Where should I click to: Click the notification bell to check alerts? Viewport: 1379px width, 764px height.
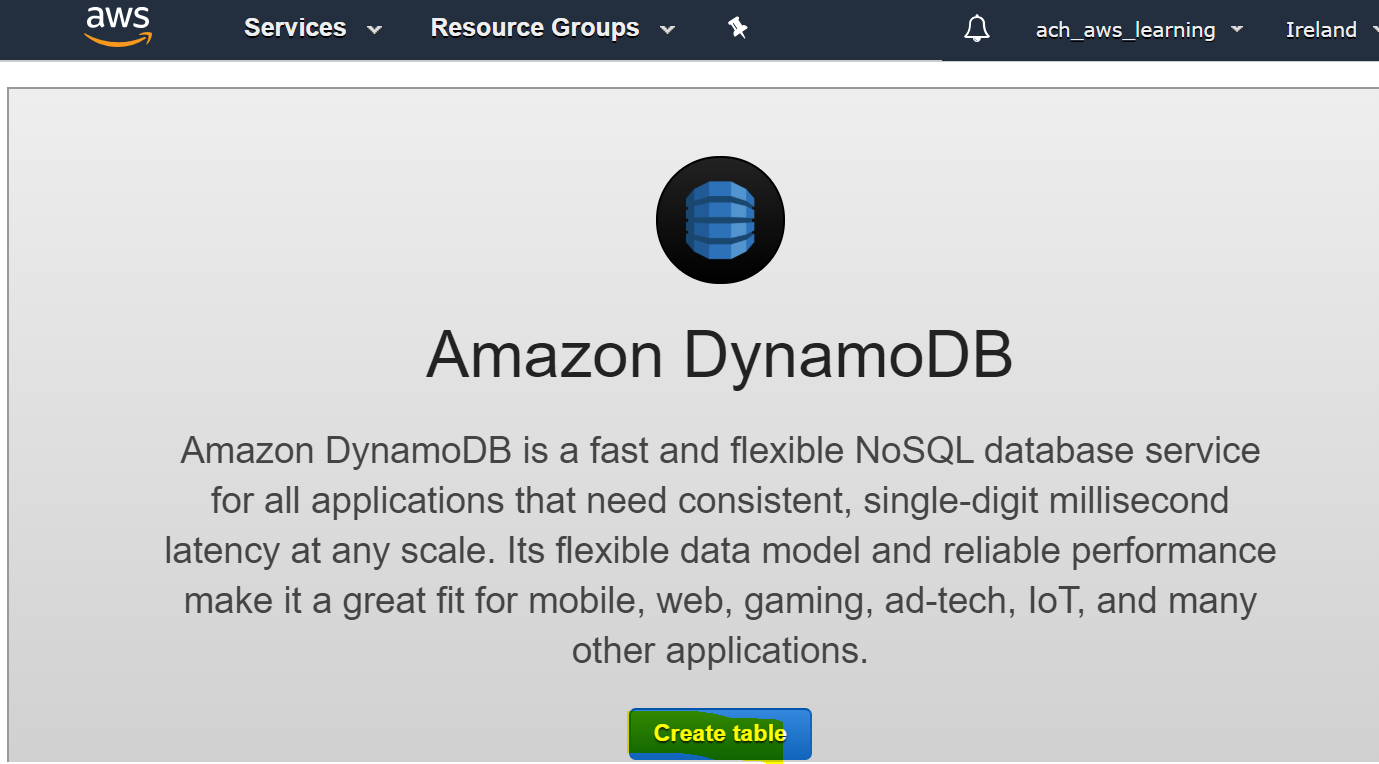(976, 29)
